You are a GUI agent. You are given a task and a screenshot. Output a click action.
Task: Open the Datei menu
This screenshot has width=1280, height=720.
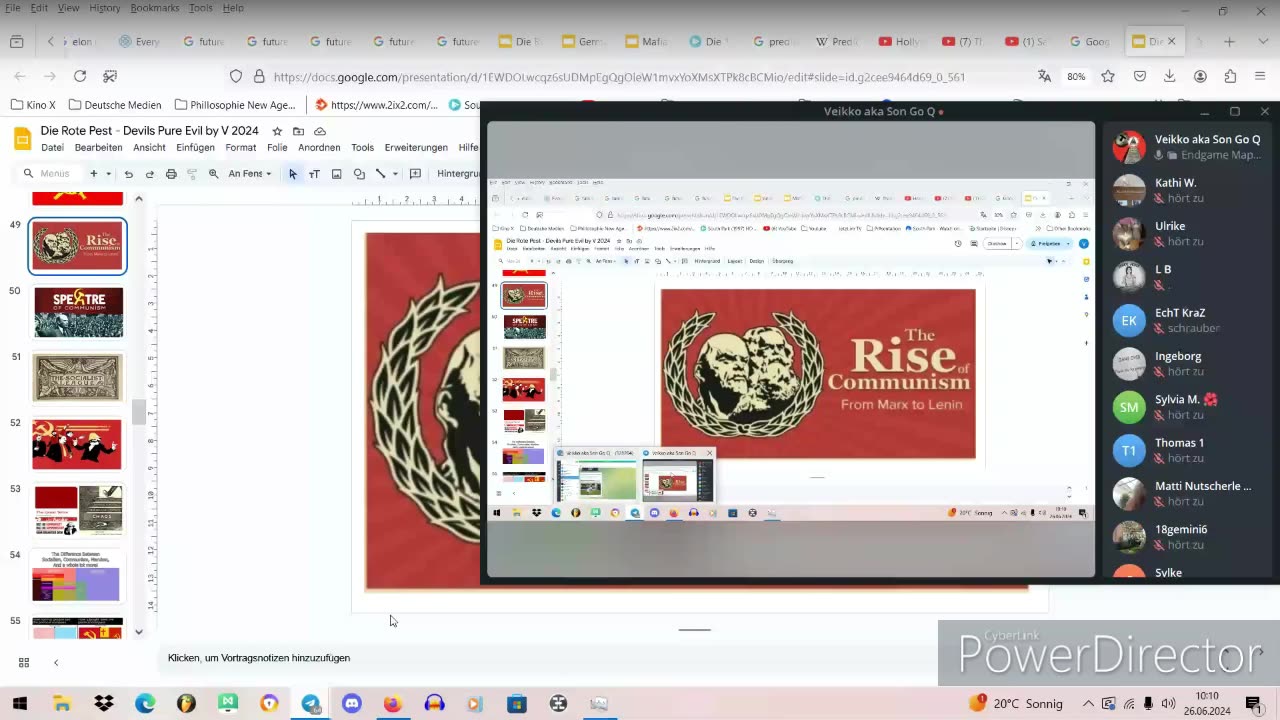pos(52,147)
